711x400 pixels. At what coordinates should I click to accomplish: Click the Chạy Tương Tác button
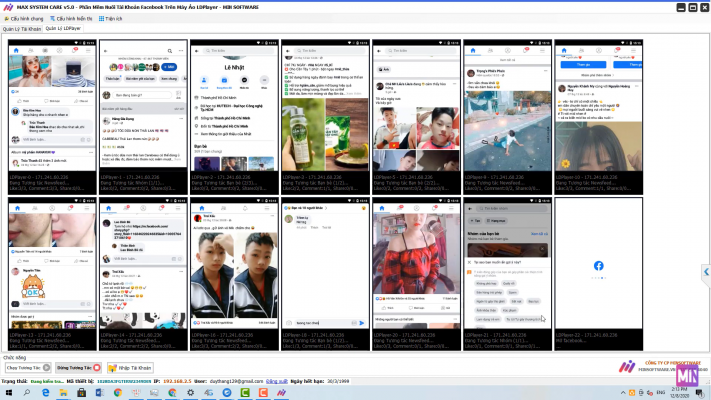click(x=26, y=368)
